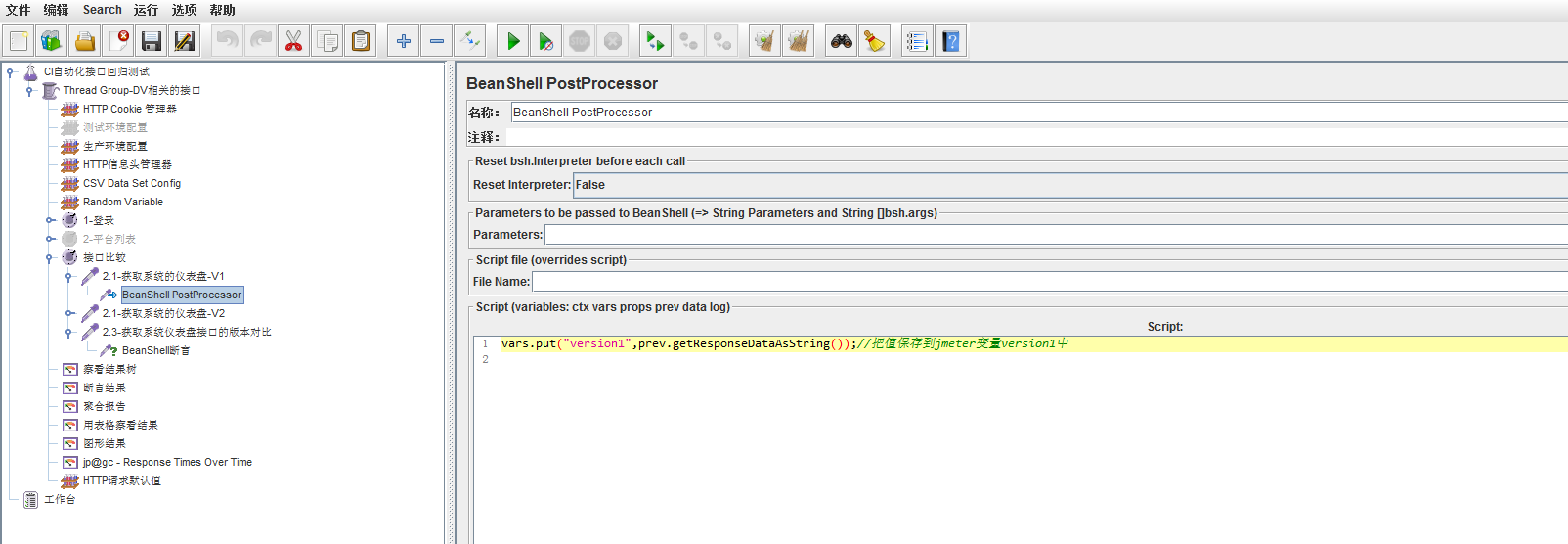1568x544 pixels.
Task: Start the test with green Run button
Action: 512,41
